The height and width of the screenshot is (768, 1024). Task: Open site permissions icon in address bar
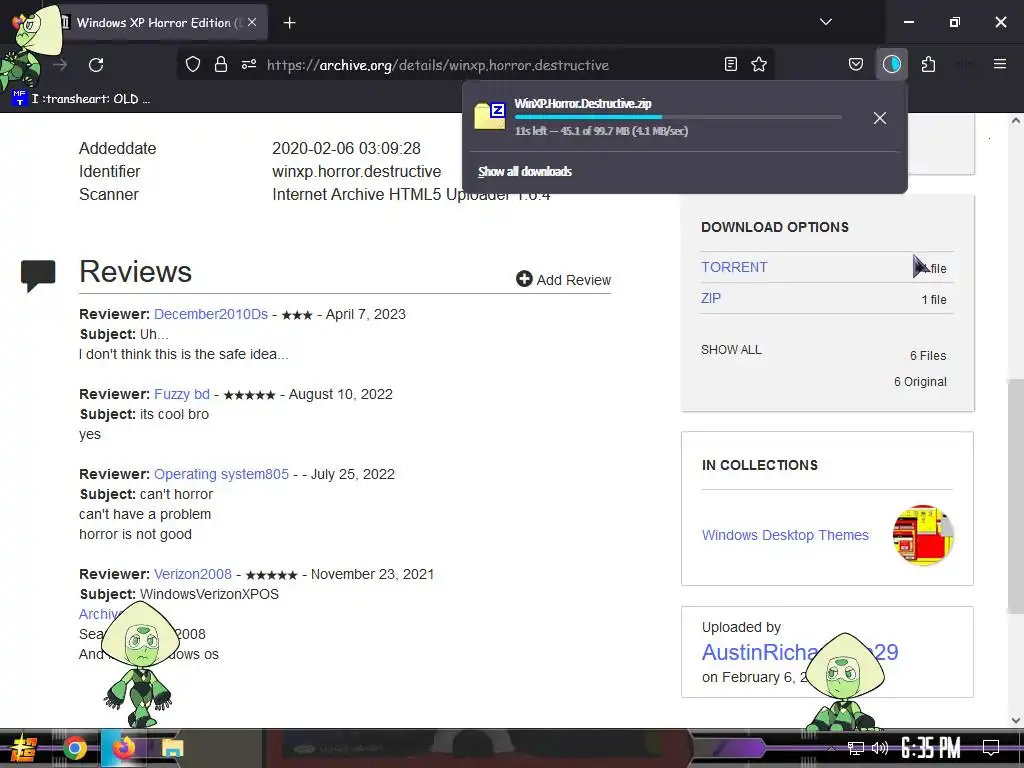point(249,64)
